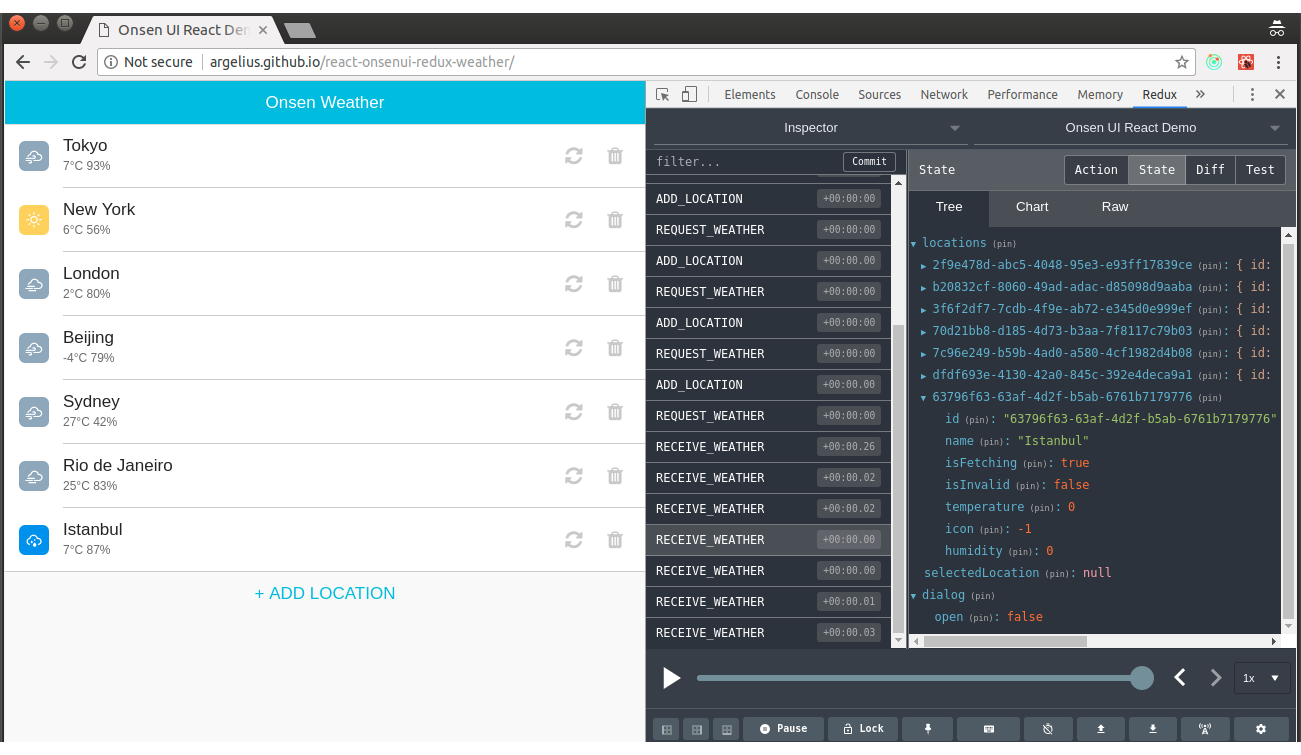Open the Elements DevTools tab

pyautogui.click(x=750, y=94)
